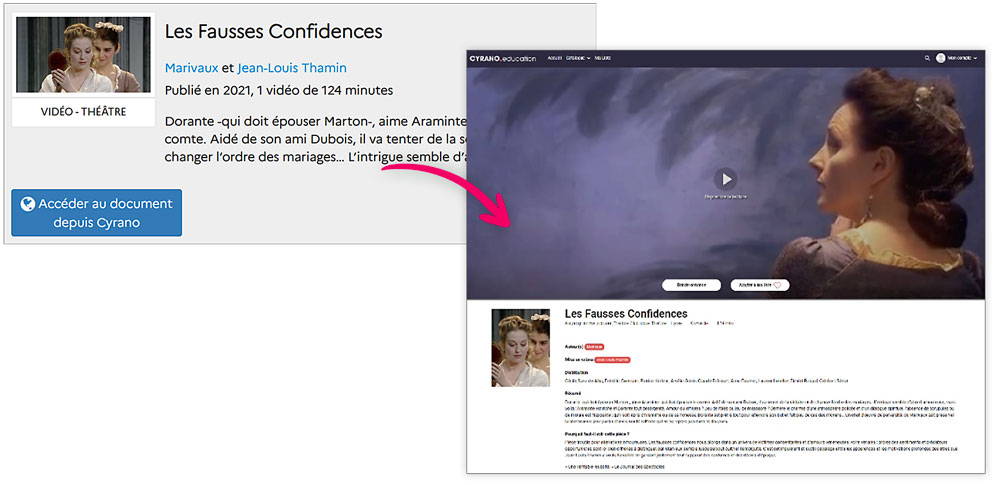The image size is (1000, 485).
Task: Click the Bande-annonce button
Action: (691, 285)
